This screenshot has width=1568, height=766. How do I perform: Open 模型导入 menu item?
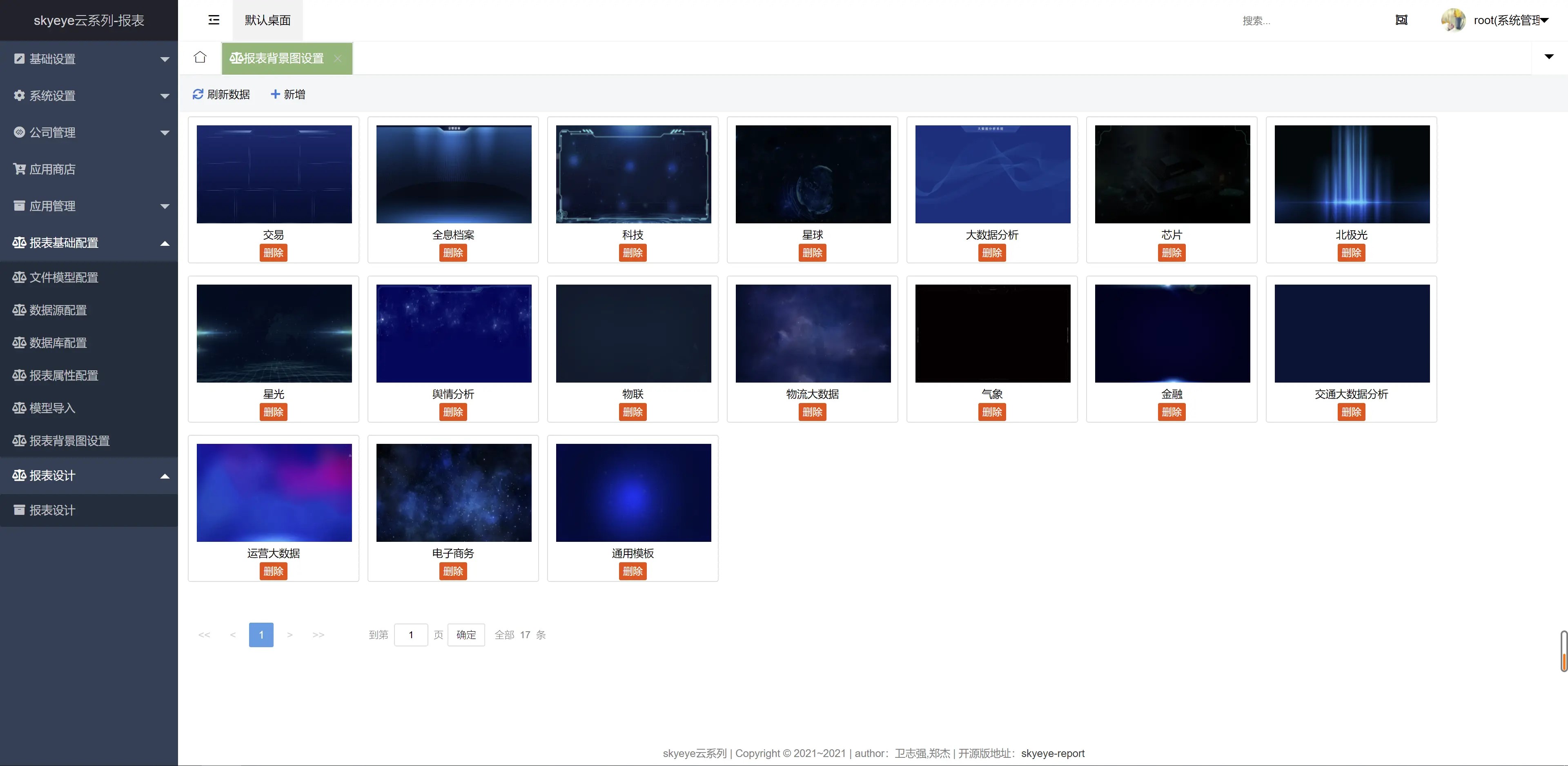(89, 408)
